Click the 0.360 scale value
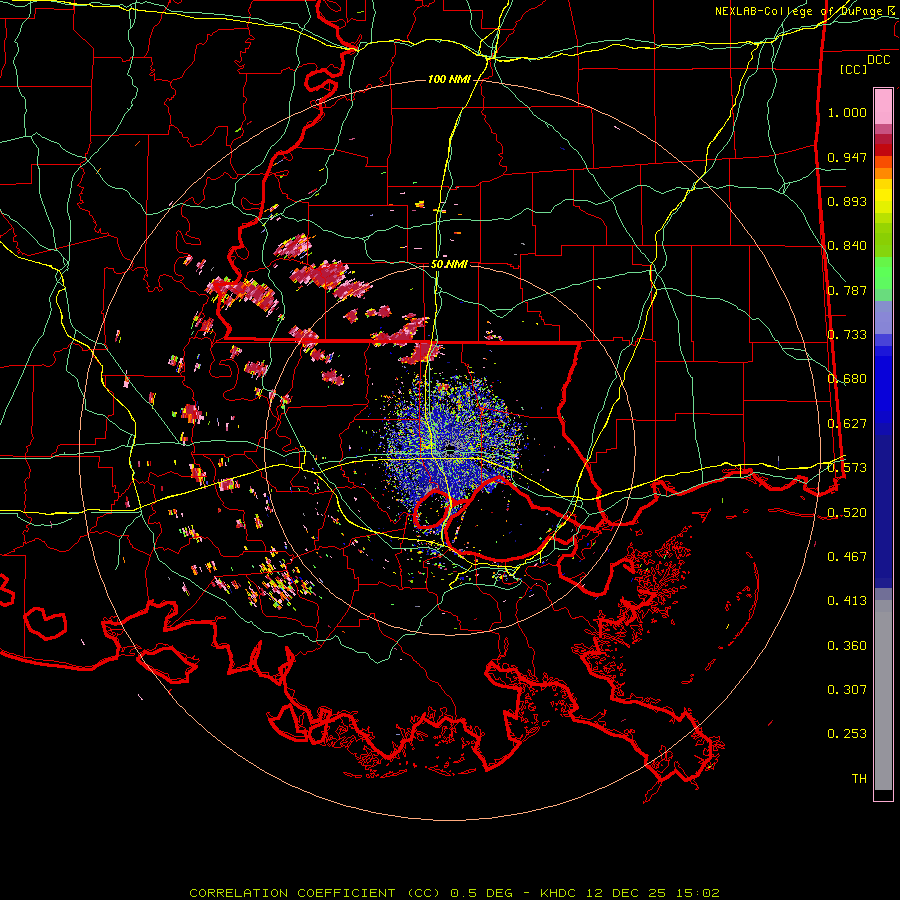The height and width of the screenshot is (900, 900). point(847,646)
